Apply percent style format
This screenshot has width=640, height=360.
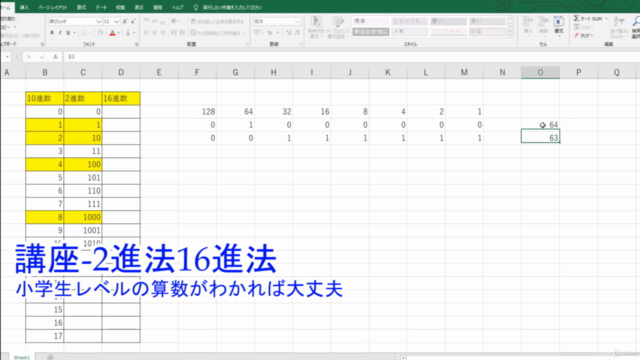pyautogui.click(x=270, y=33)
